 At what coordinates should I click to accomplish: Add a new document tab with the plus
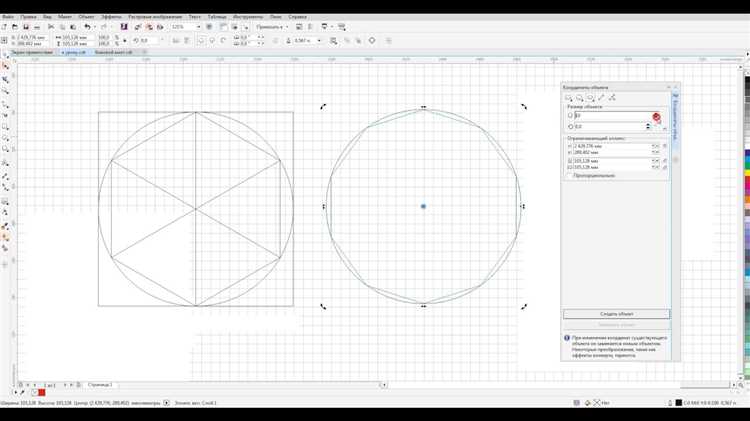coord(144,52)
